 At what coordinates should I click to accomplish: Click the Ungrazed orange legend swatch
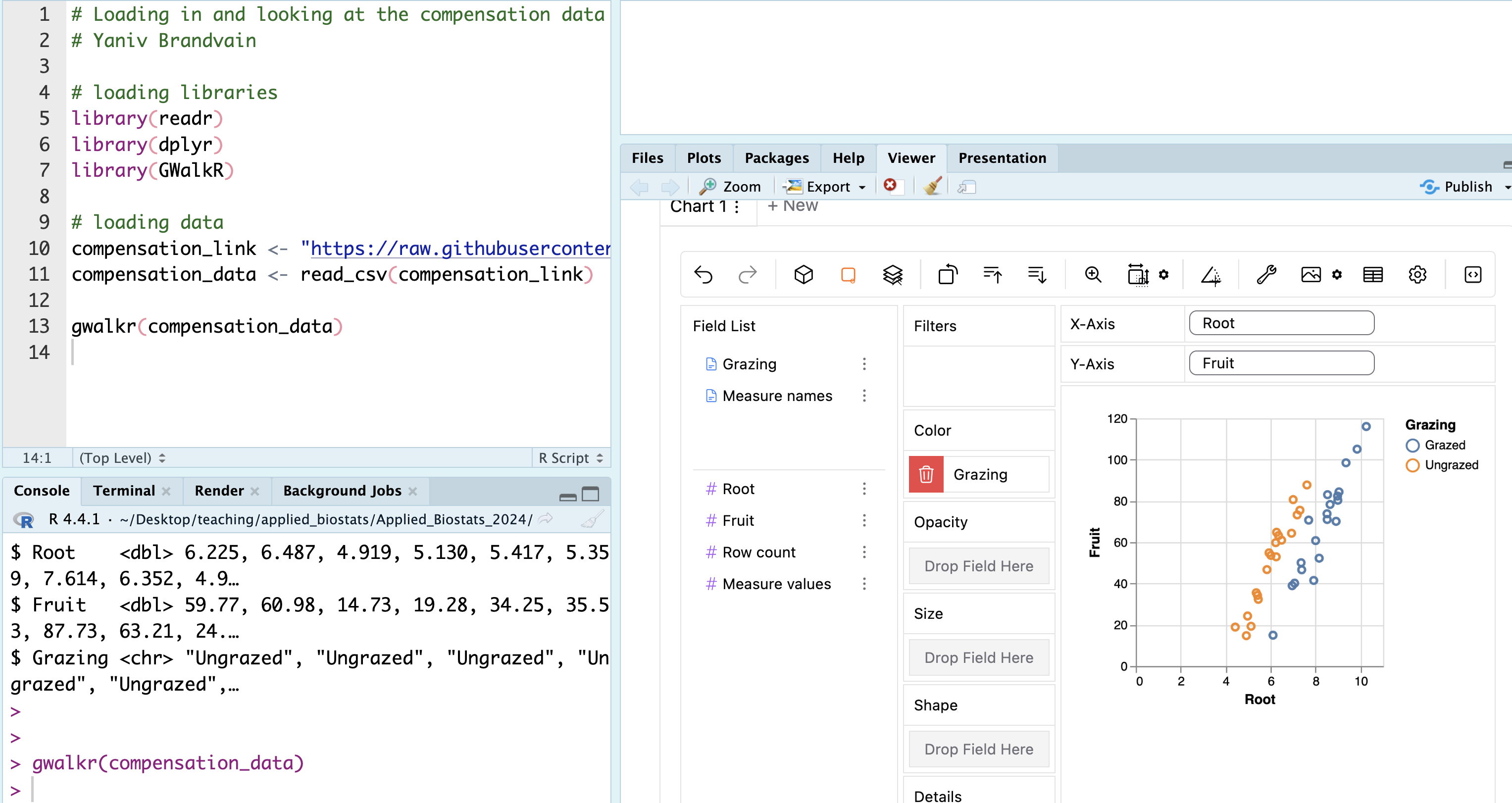pos(1413,465)
